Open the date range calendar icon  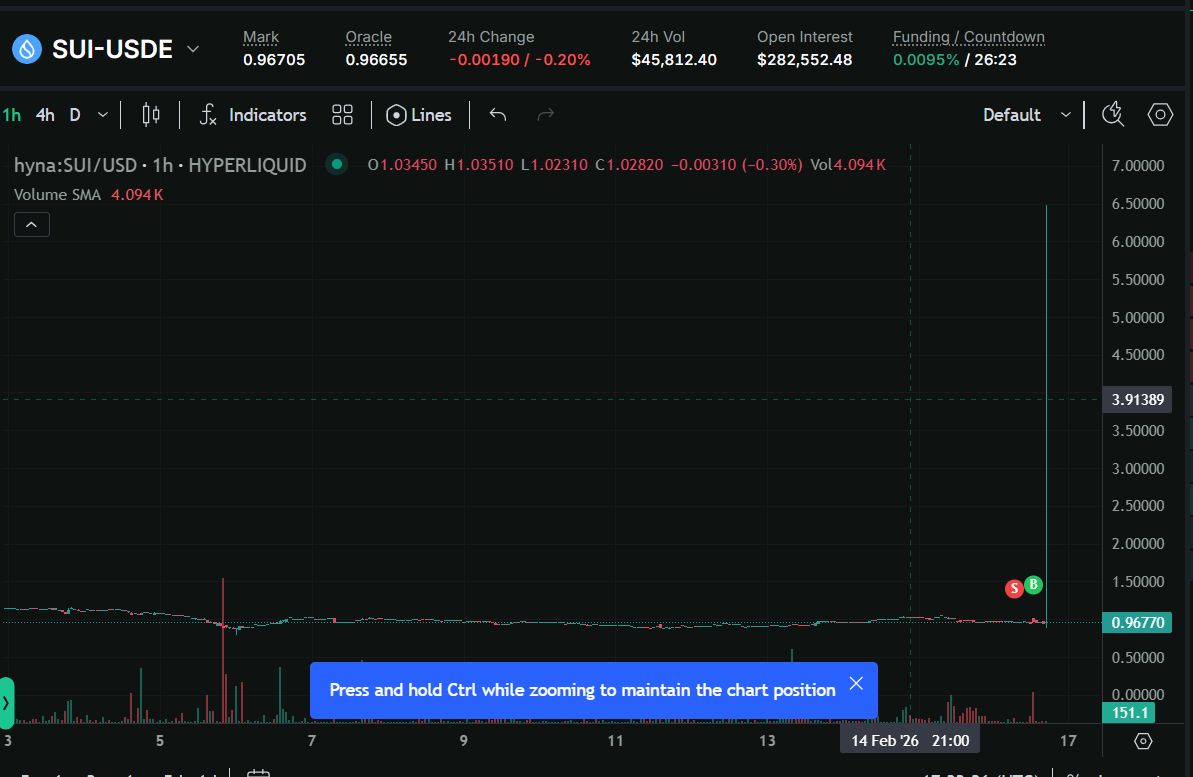click(x=259, y=772)
